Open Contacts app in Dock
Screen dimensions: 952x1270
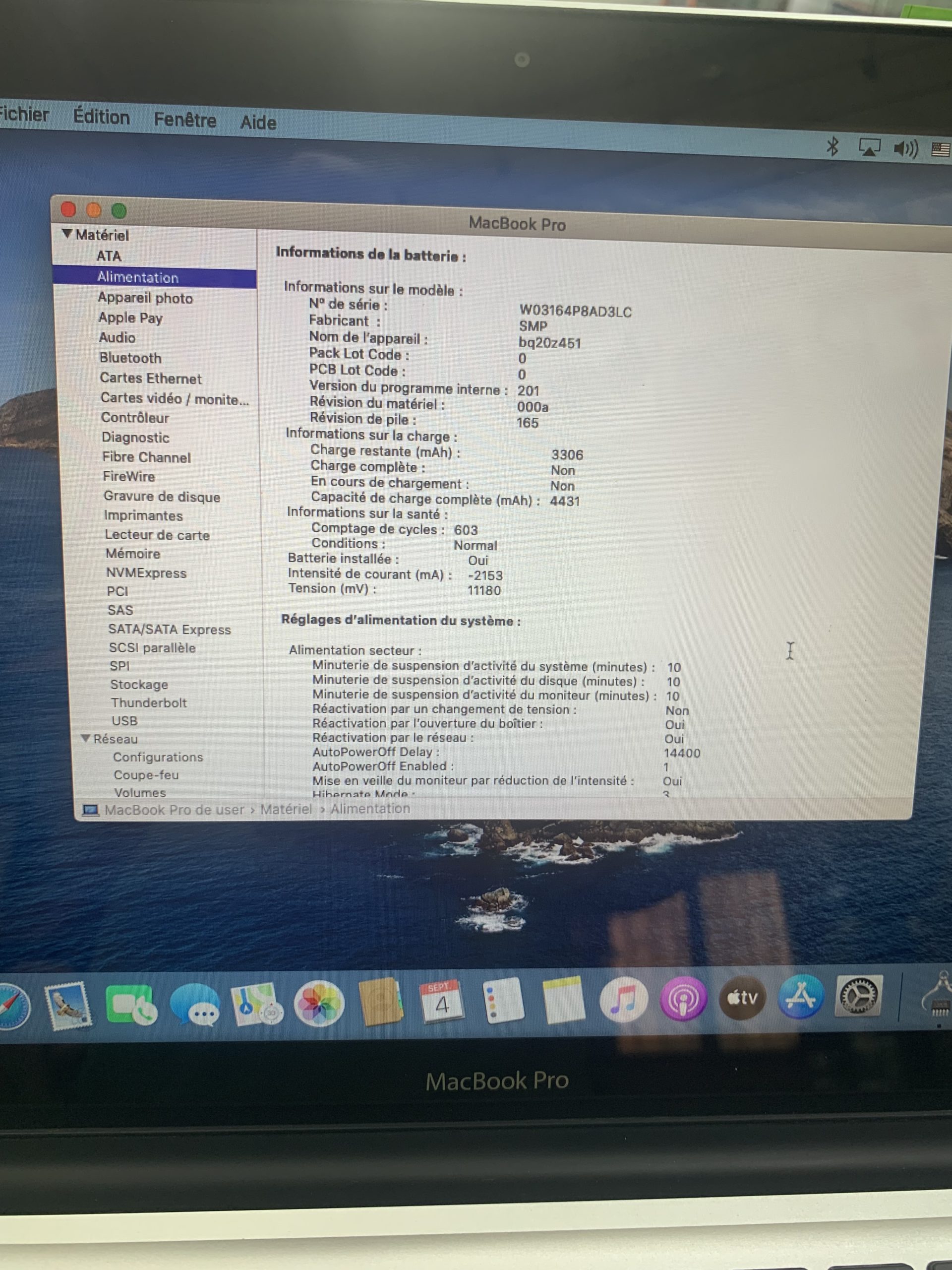click(x=380, y=1003)
